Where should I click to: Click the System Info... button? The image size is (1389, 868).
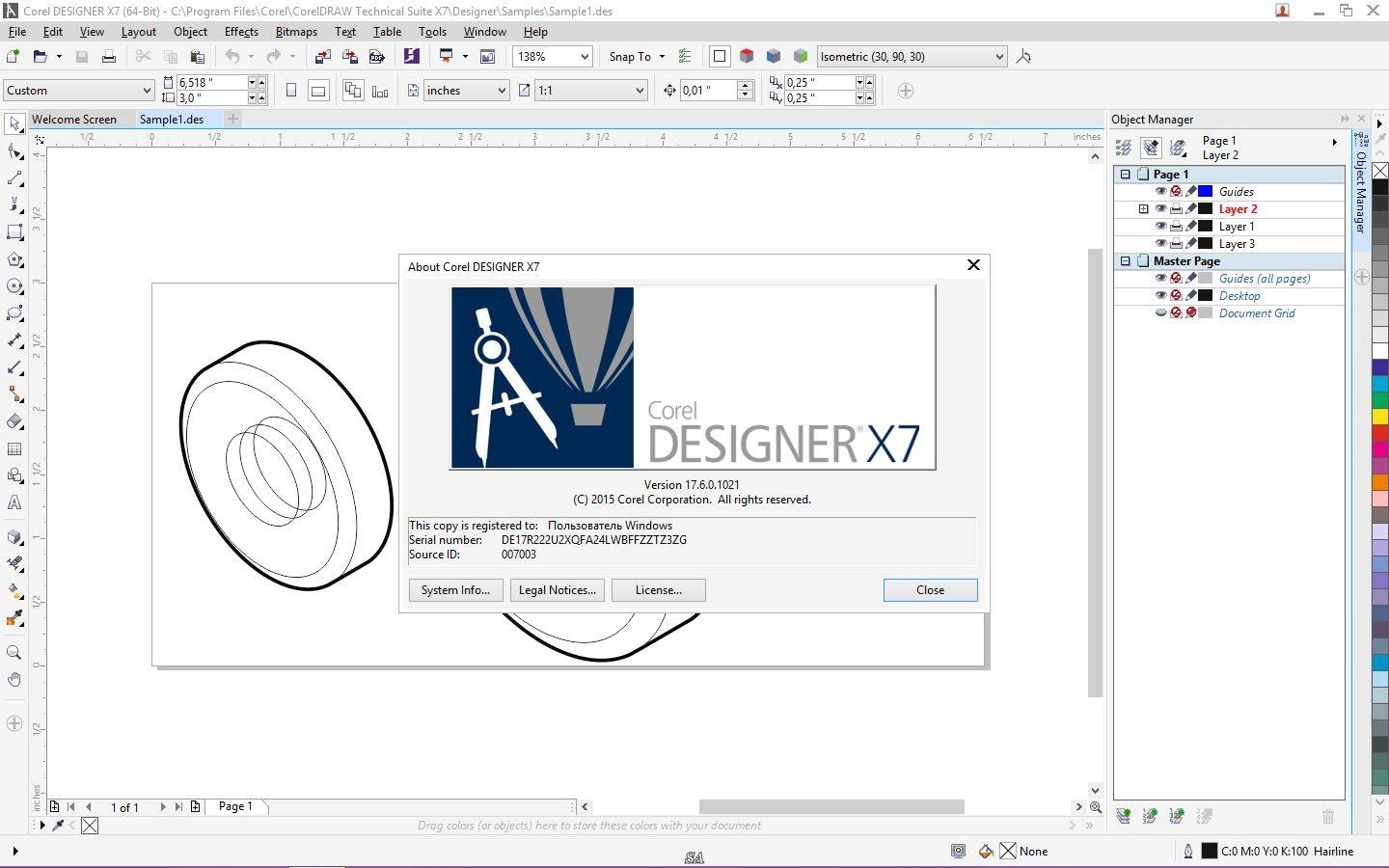pos(455,590)
